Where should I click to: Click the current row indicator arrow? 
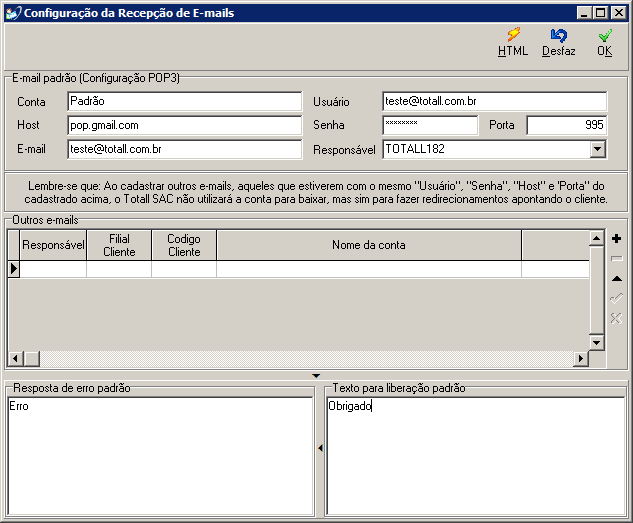(14, 269)
